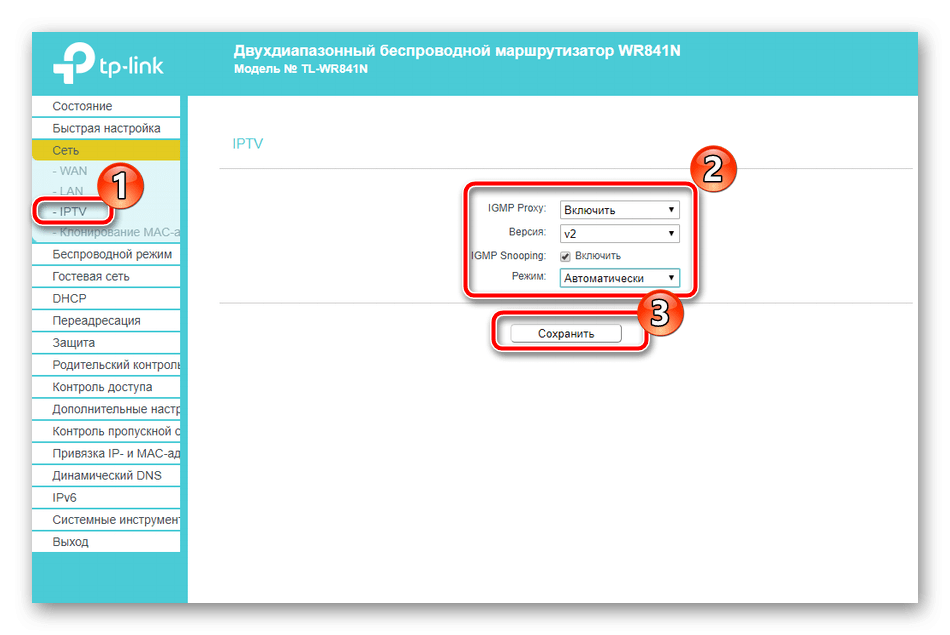Open the Режим dropdown
The height and width of the screenshot is (635, 950).
point(619,278)
